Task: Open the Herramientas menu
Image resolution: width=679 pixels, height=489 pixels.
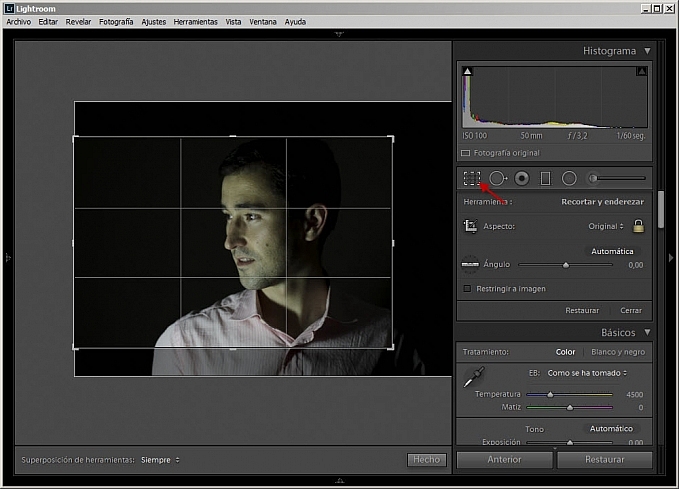Action: click(x=195, y=22)
